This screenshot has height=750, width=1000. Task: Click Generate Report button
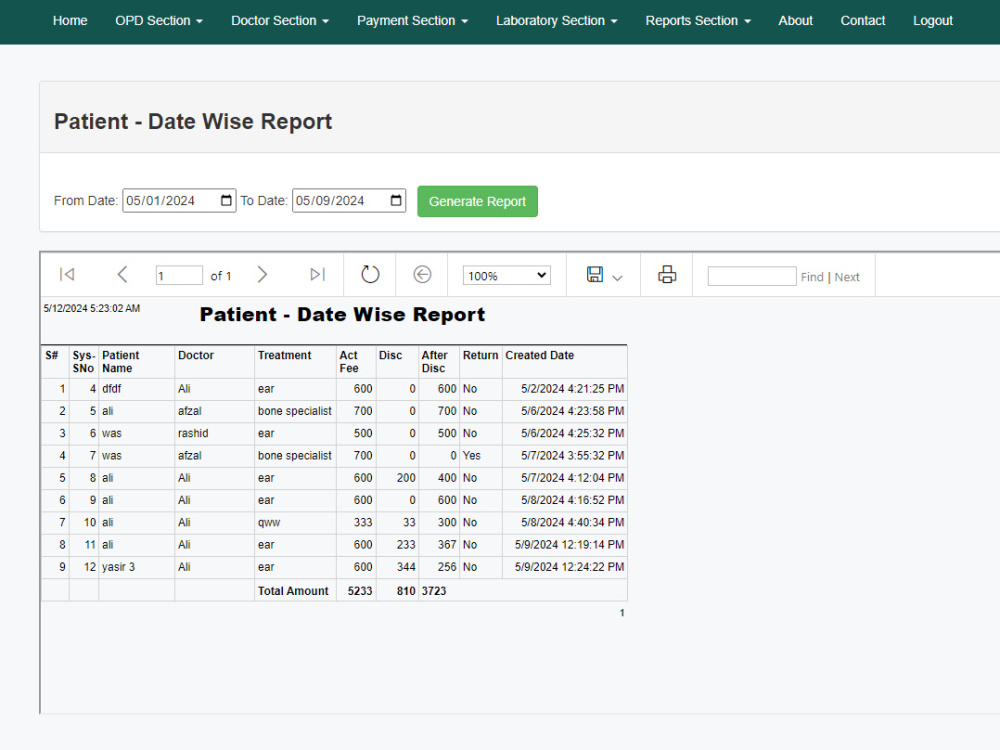tap(478, 202)
